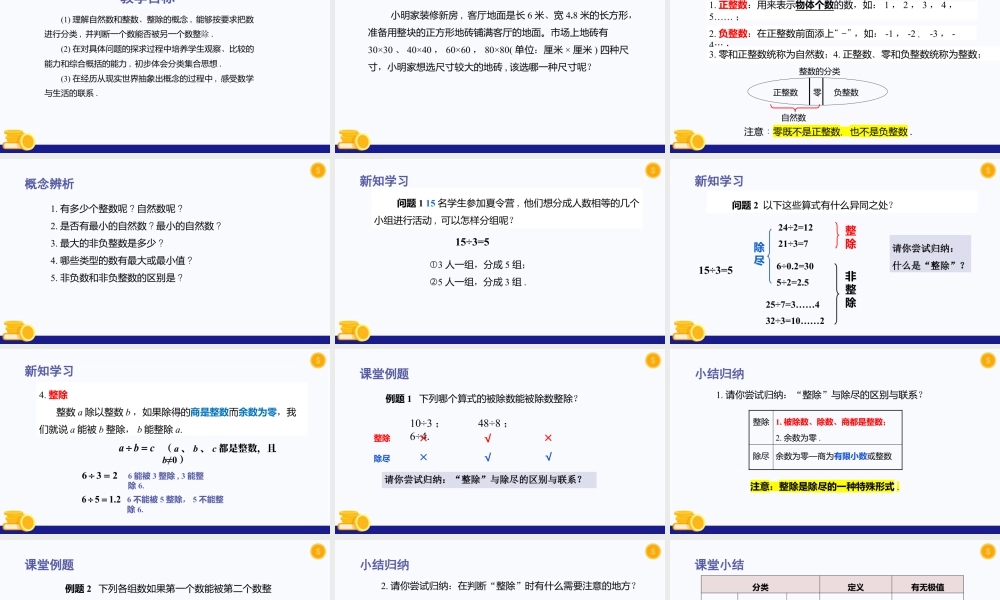Select the orange circle badge on the 课堂小结 slide
The width and height of the screenshot is (1000, 600).
(x=987, y=552)
